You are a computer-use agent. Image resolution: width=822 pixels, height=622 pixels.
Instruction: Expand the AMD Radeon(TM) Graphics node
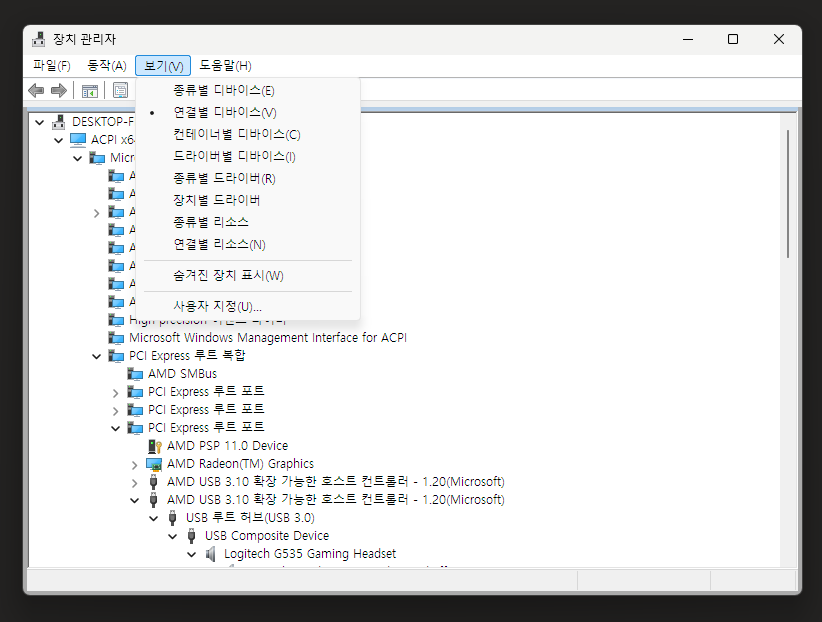tap(135, 464)
